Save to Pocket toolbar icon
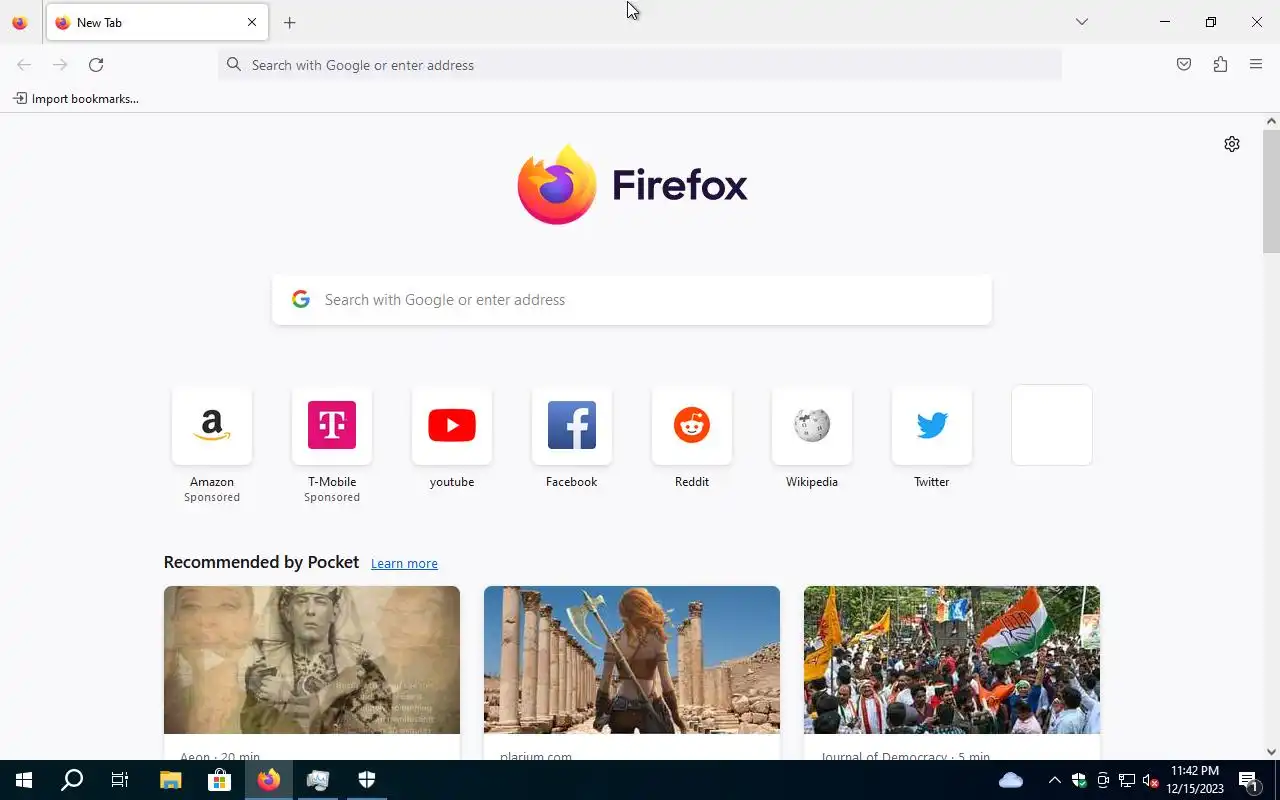1280x800 pixels. (1184, 65)
